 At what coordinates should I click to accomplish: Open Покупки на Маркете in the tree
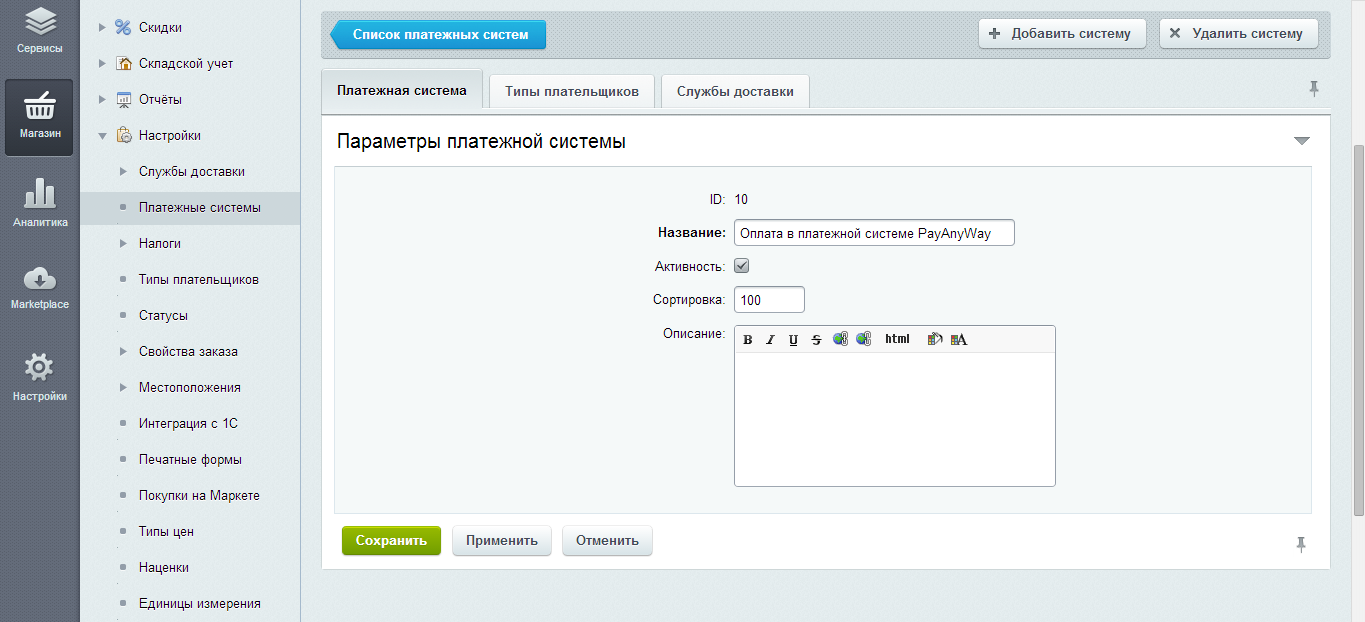[x=199, y=495]
